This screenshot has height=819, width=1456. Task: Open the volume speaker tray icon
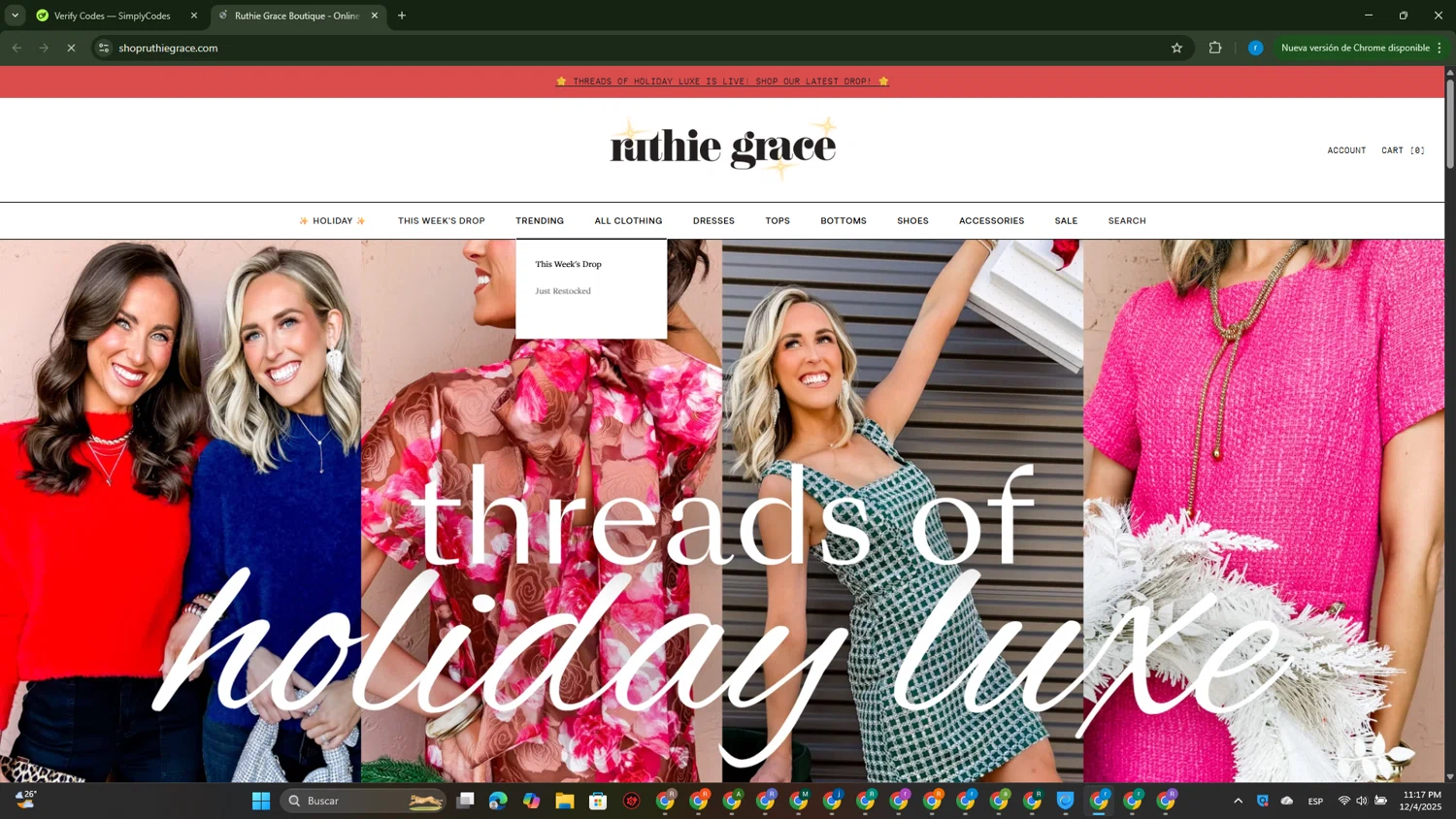[x=1362, y=801]
